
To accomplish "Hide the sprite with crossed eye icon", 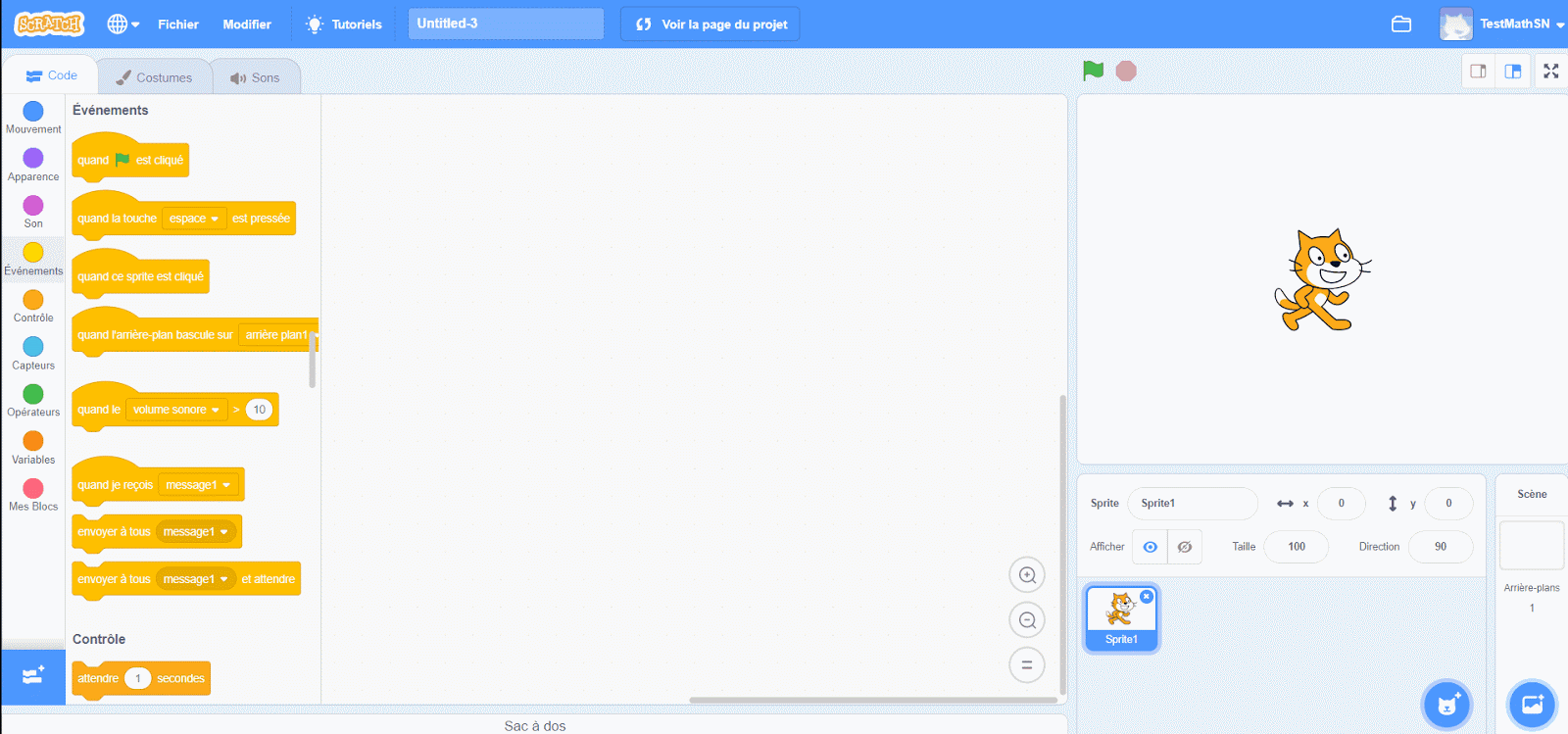I will point(1185,547).
